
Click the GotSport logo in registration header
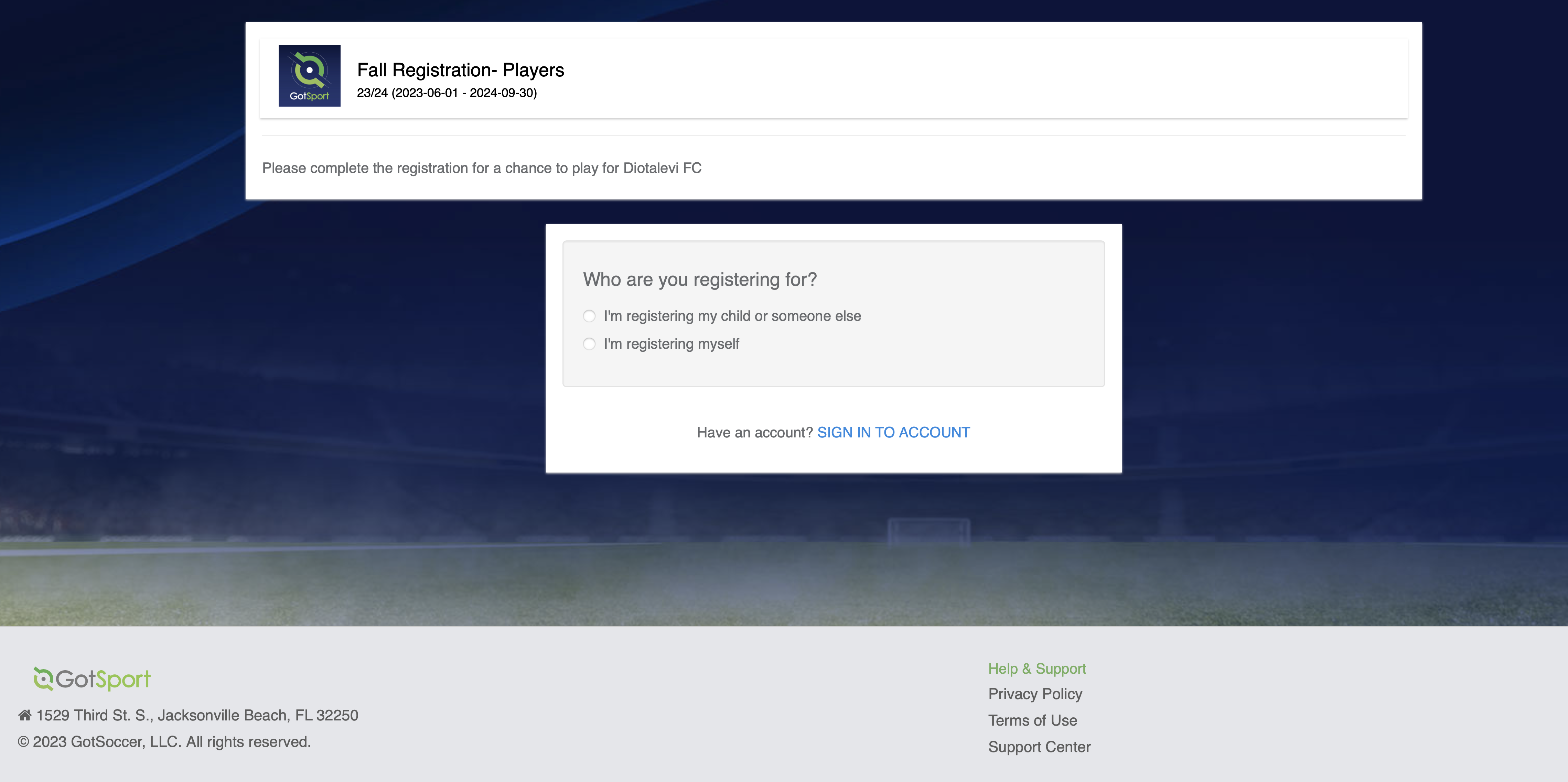(x=309, y=75)
